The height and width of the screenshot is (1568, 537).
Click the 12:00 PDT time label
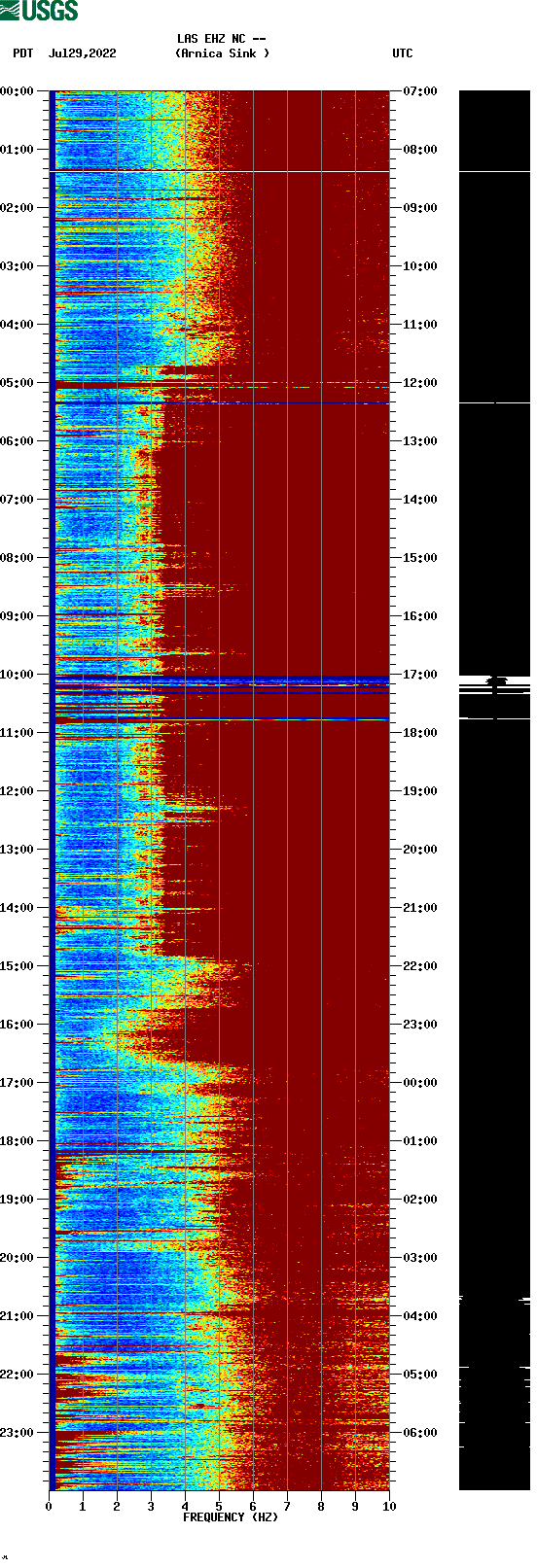pos(17,791)
